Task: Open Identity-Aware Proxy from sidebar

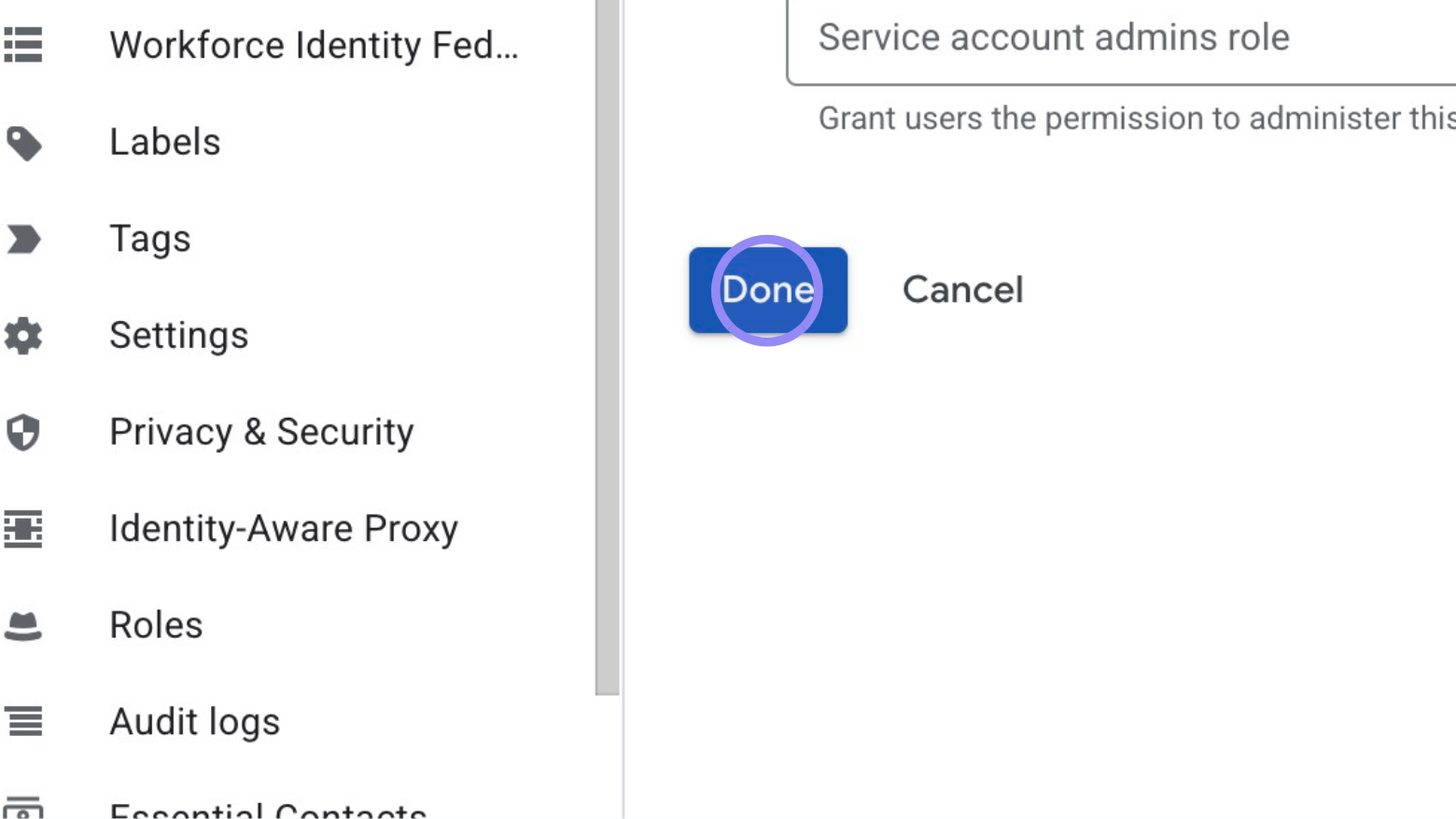Action: pos(283,528)
